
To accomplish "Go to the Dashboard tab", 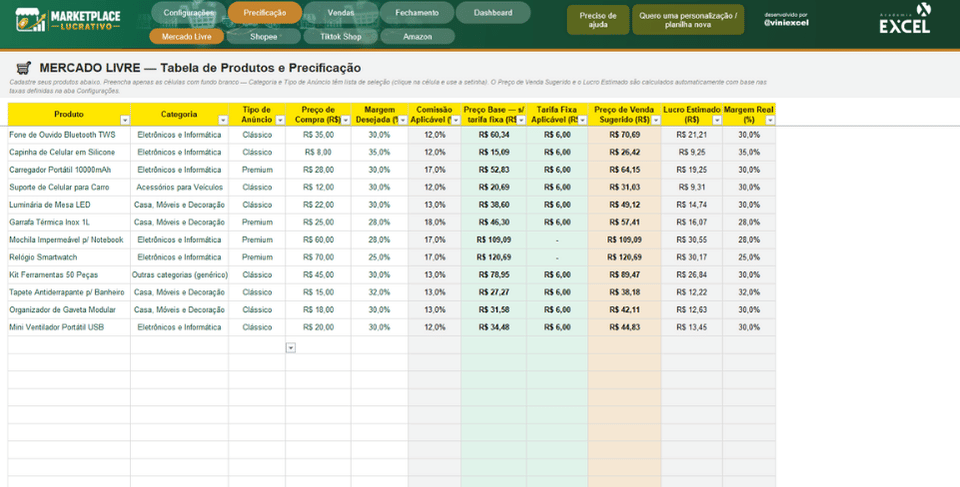I will click(493, 13).
